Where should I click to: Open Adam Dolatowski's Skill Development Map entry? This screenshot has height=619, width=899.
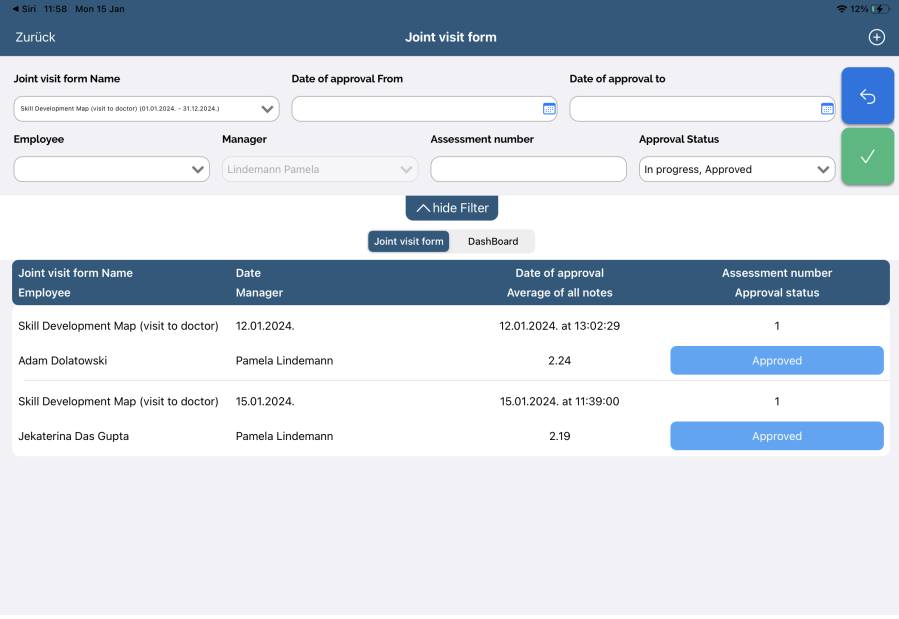118,326
